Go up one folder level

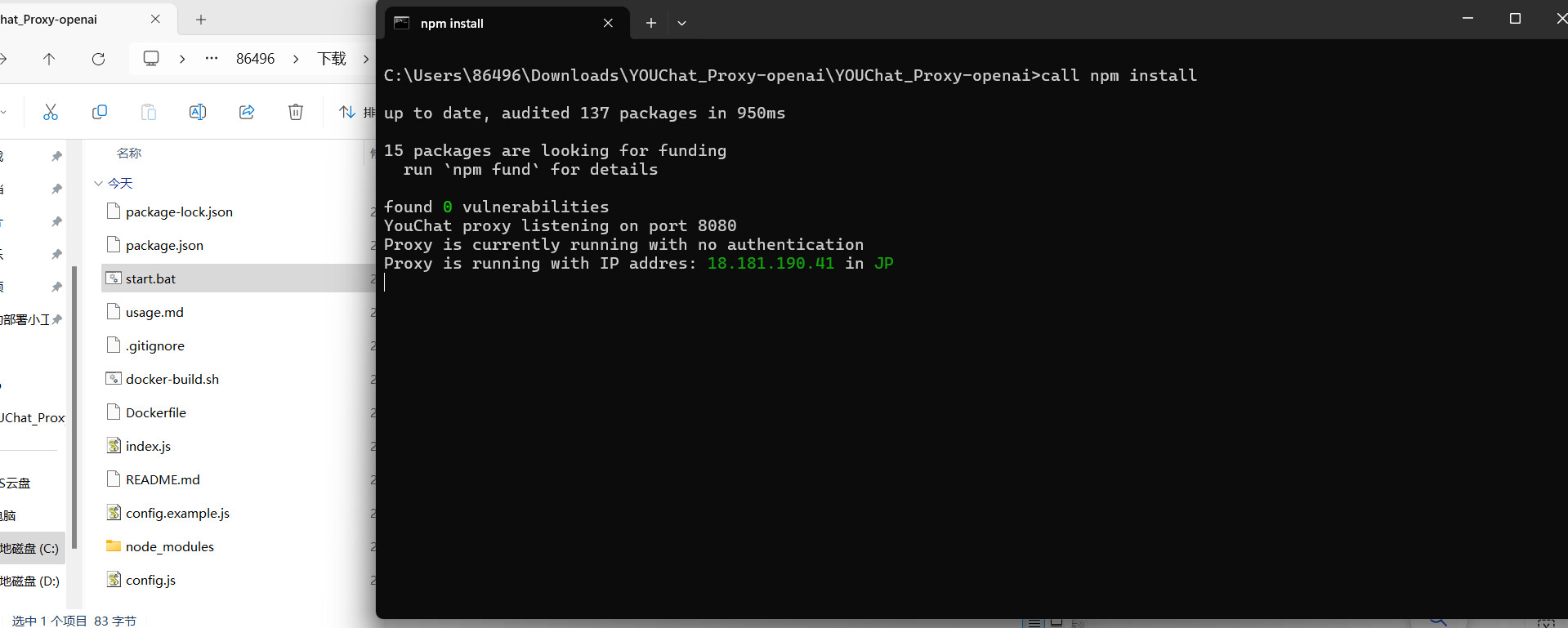49,59
